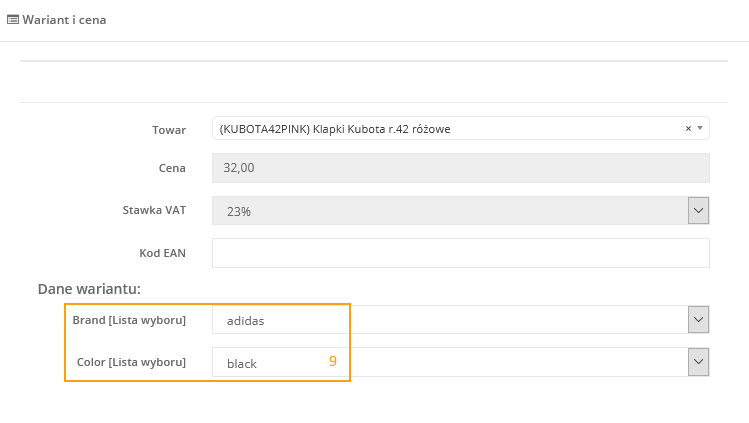Focus the empty Kod EAN input field
749x423 pixels.
(x=460, y=253)
